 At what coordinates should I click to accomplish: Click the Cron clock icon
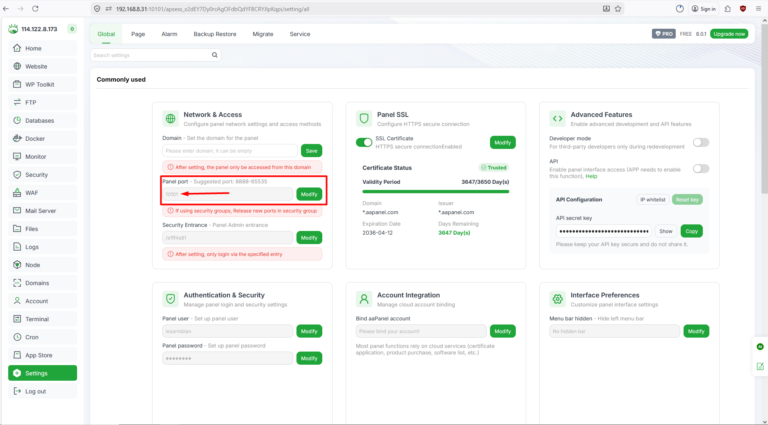(17, 336)
